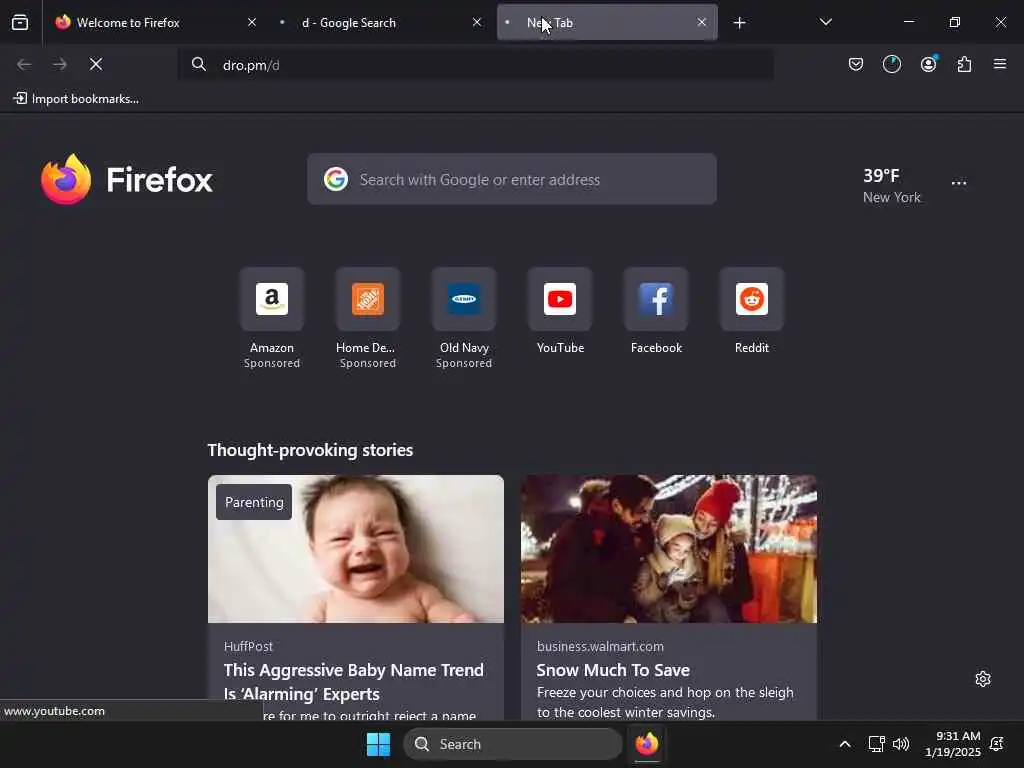1024x768 pixels.
Task: Open Snow Much To Save article
Action: point(613,670)
